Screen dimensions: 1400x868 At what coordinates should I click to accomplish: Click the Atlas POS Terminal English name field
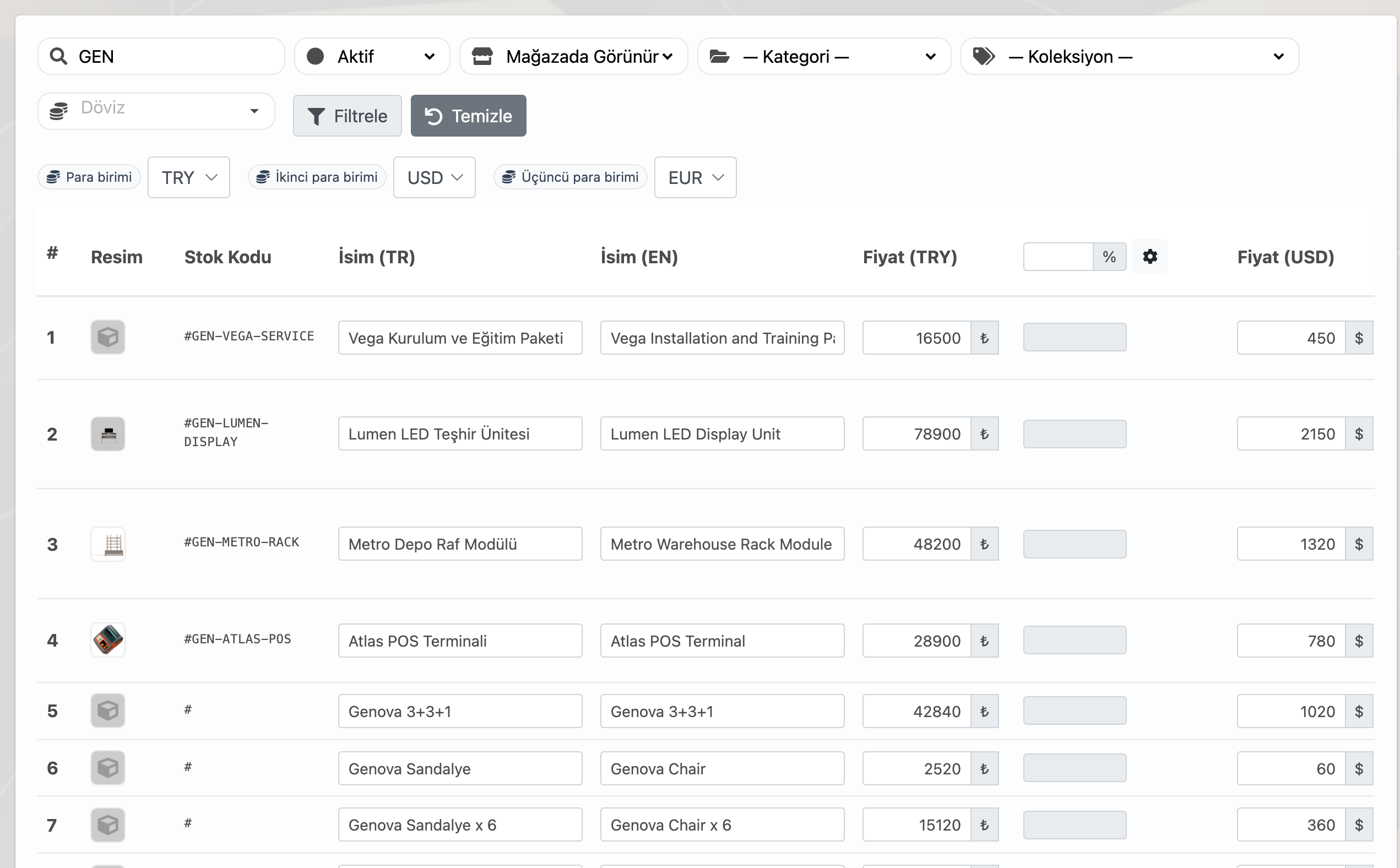pos(722,641)
